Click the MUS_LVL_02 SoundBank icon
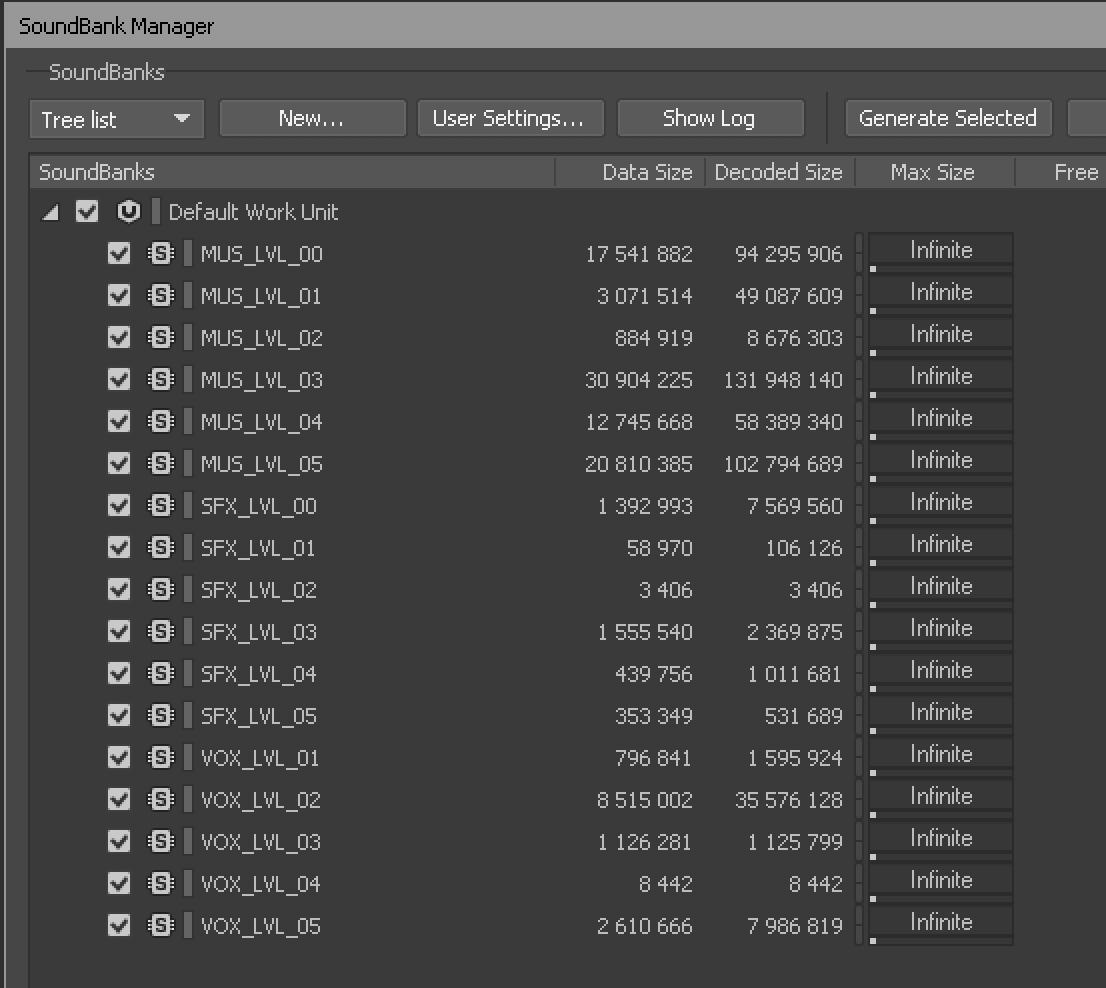 click(161, 337)
